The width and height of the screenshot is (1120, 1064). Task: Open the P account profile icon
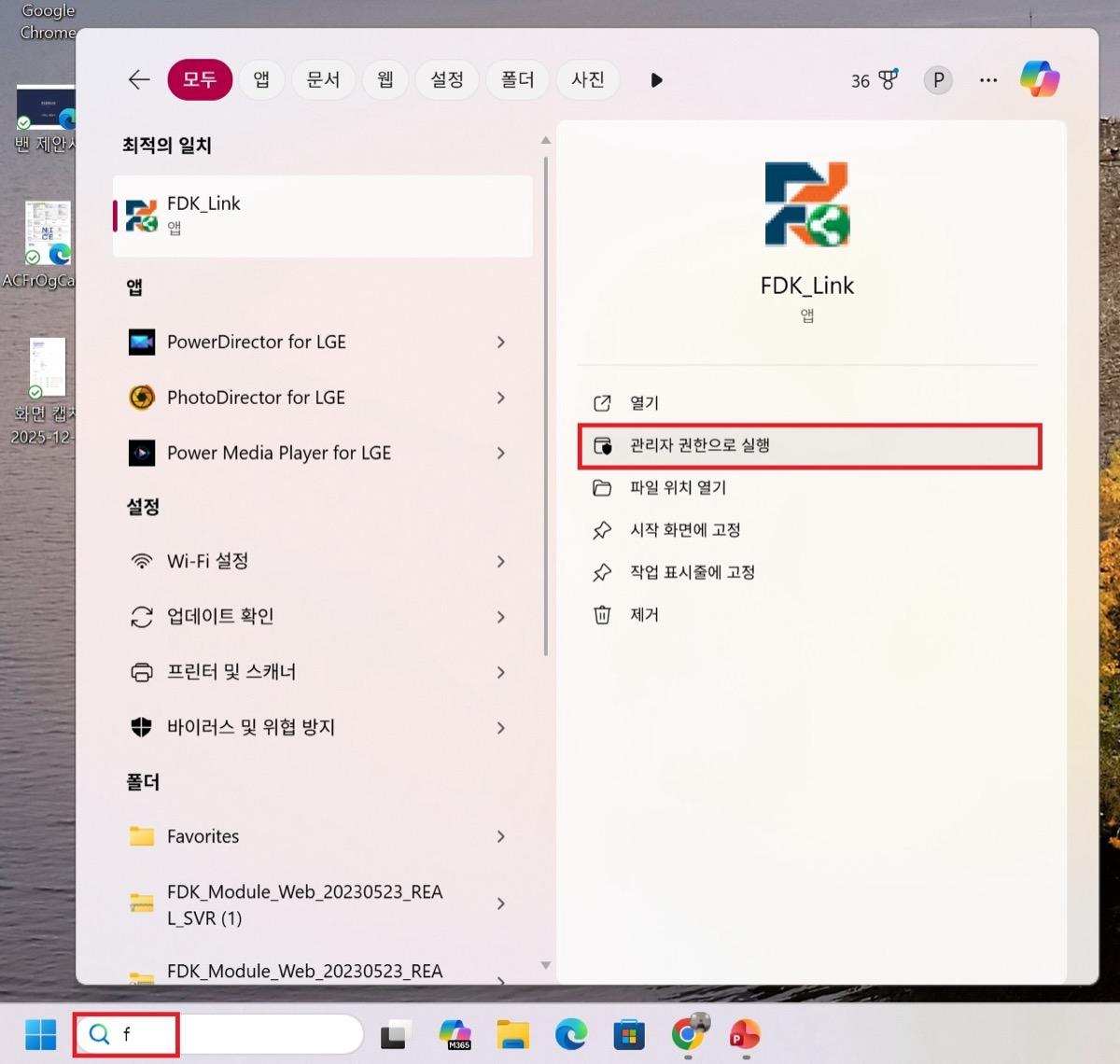937,80
